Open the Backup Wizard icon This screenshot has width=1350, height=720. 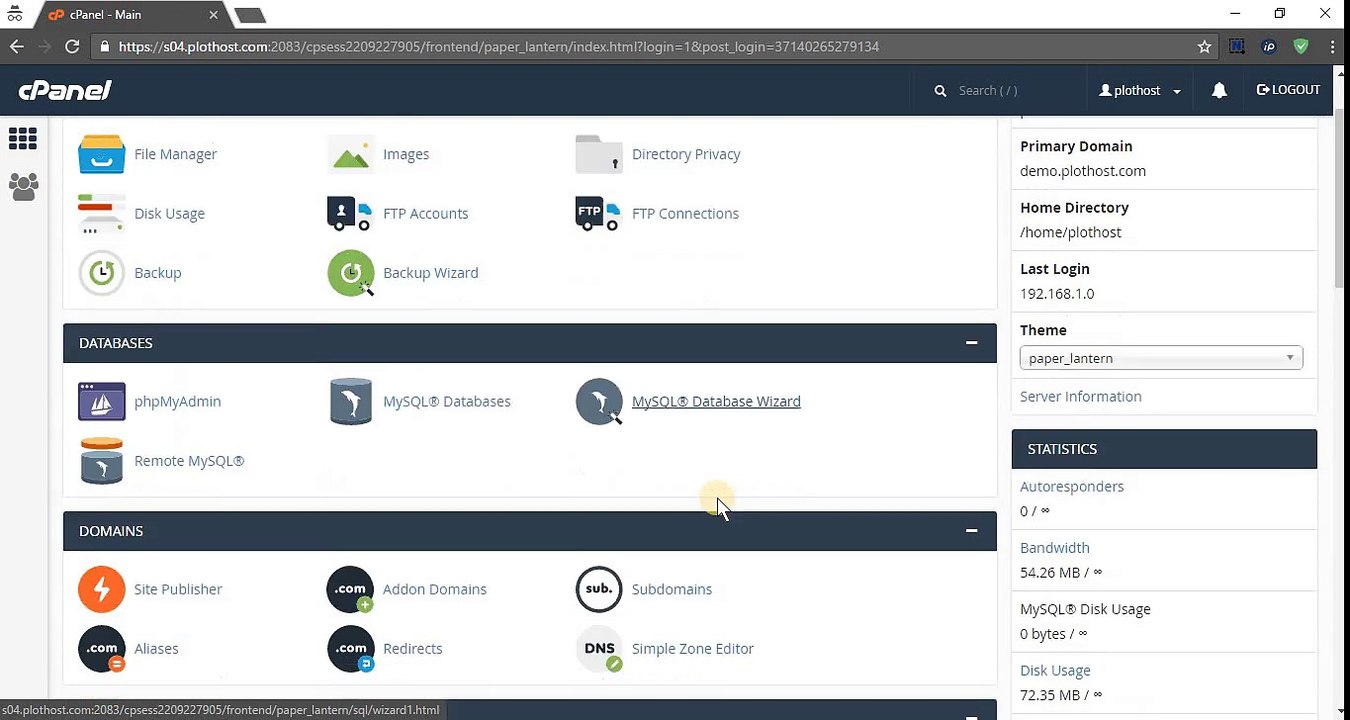click(351, 273)
